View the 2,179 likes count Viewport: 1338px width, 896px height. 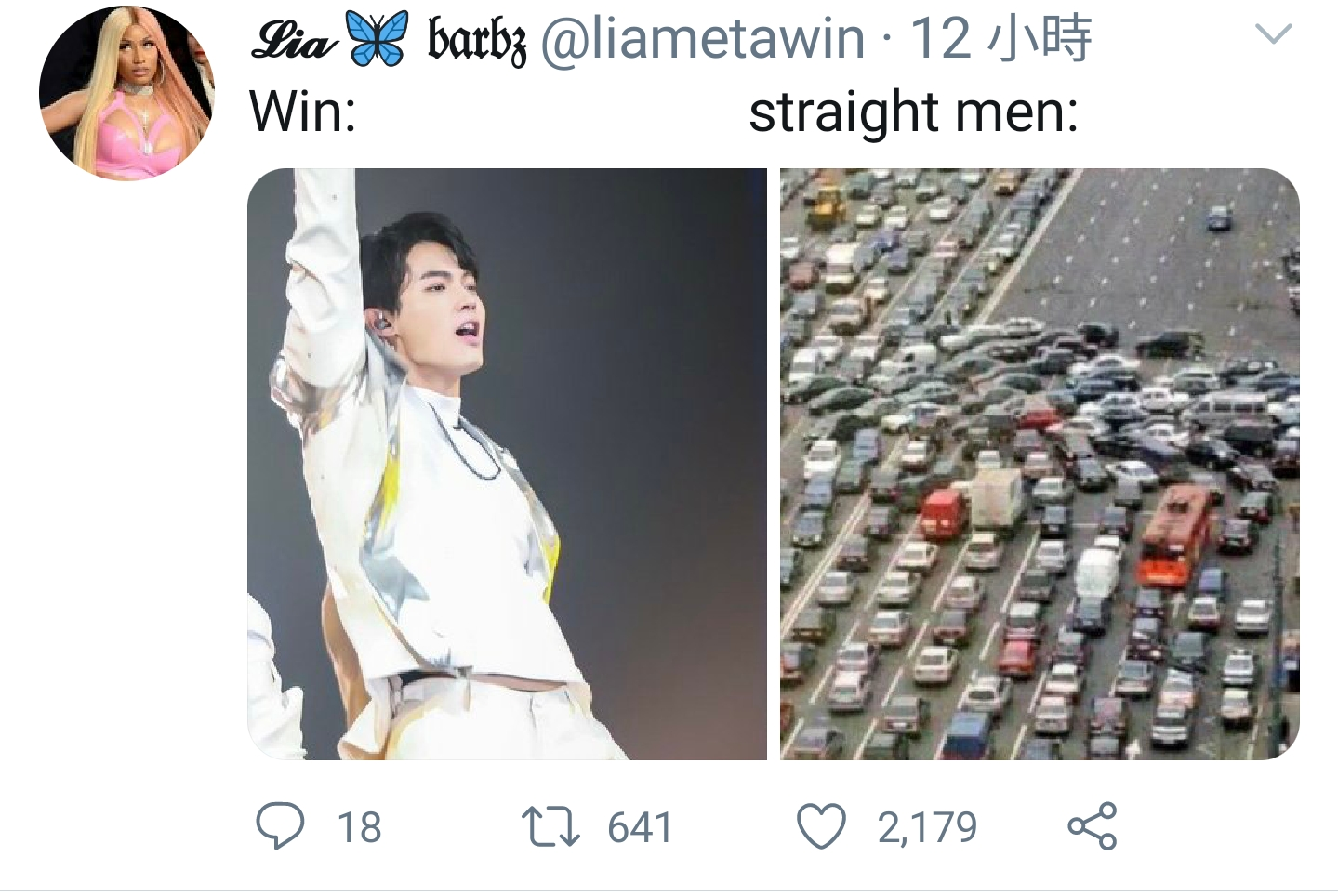[927, 827]
